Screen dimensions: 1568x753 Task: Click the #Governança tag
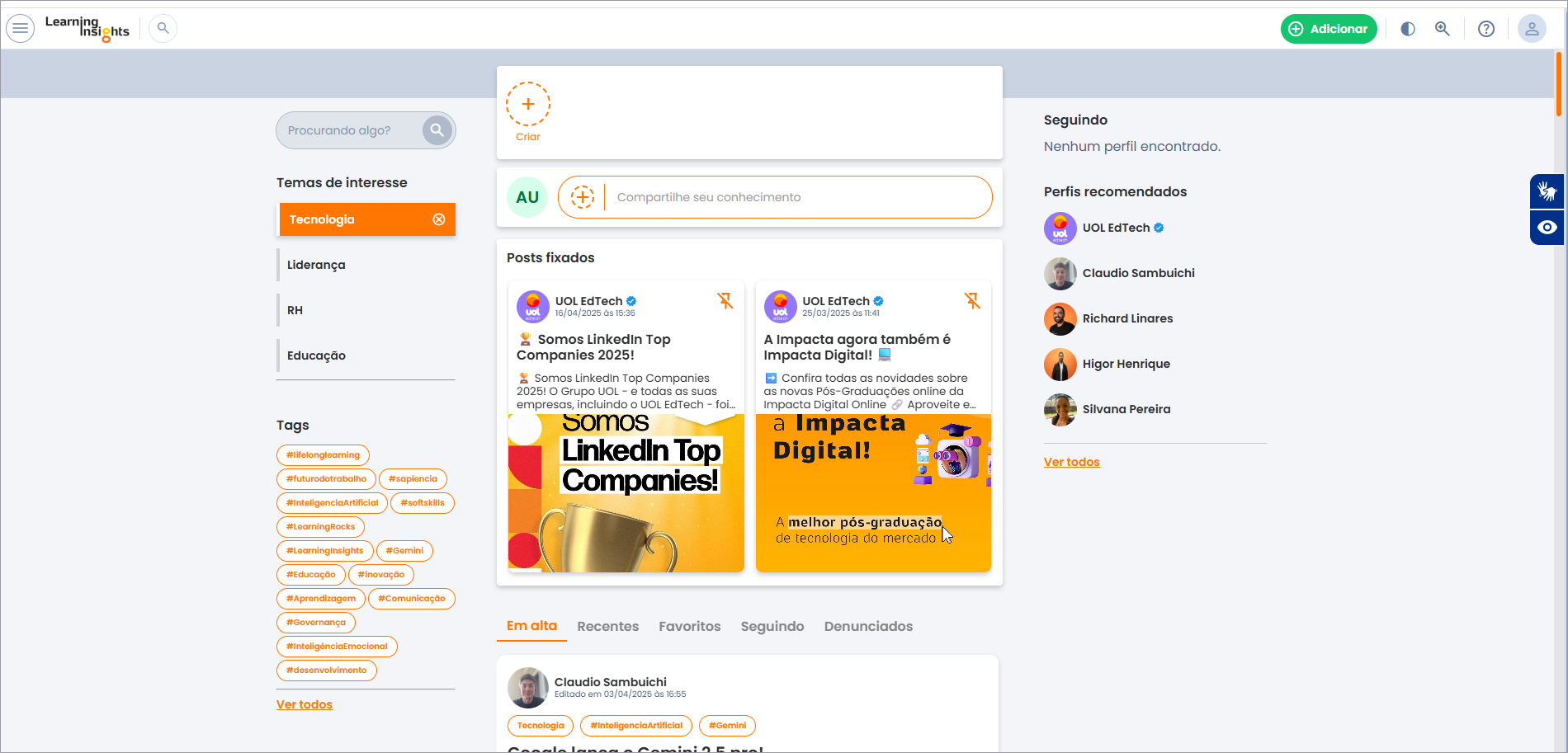pos(316,623)
